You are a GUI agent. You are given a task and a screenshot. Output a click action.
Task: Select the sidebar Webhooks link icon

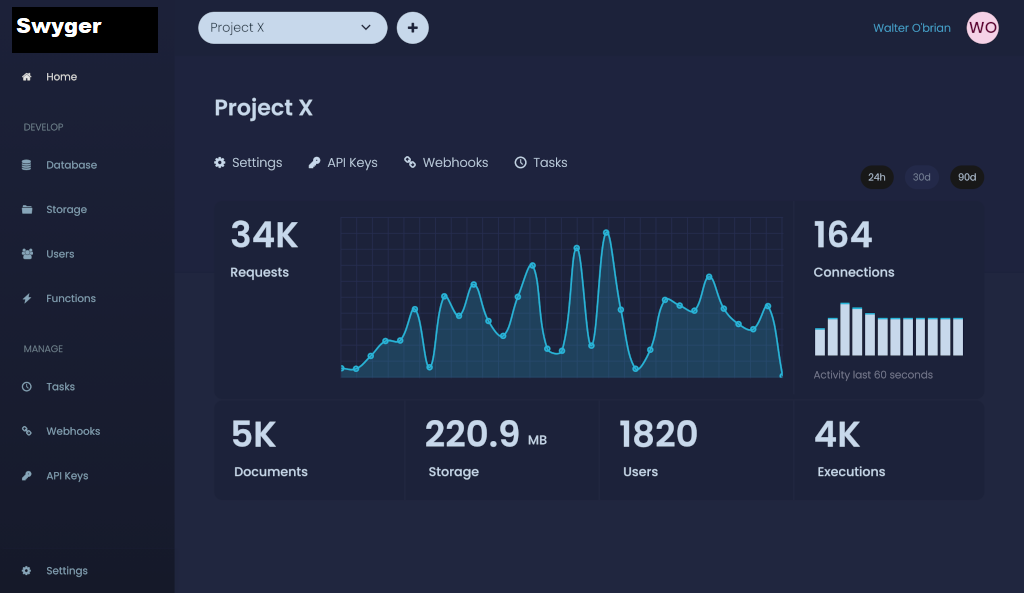(x=27, y=431)
